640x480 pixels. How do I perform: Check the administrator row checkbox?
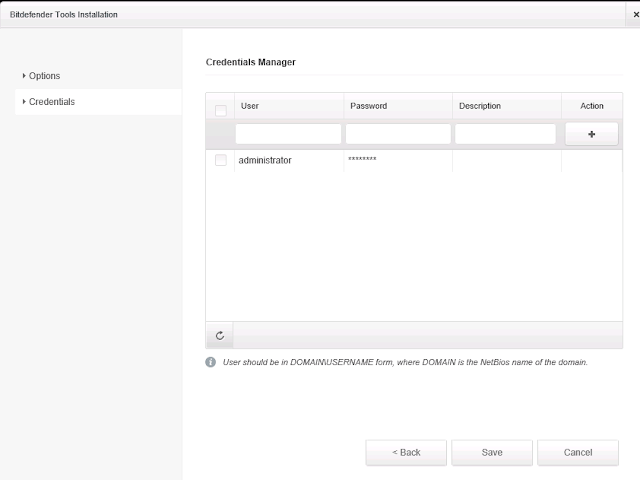coord(221,160)
